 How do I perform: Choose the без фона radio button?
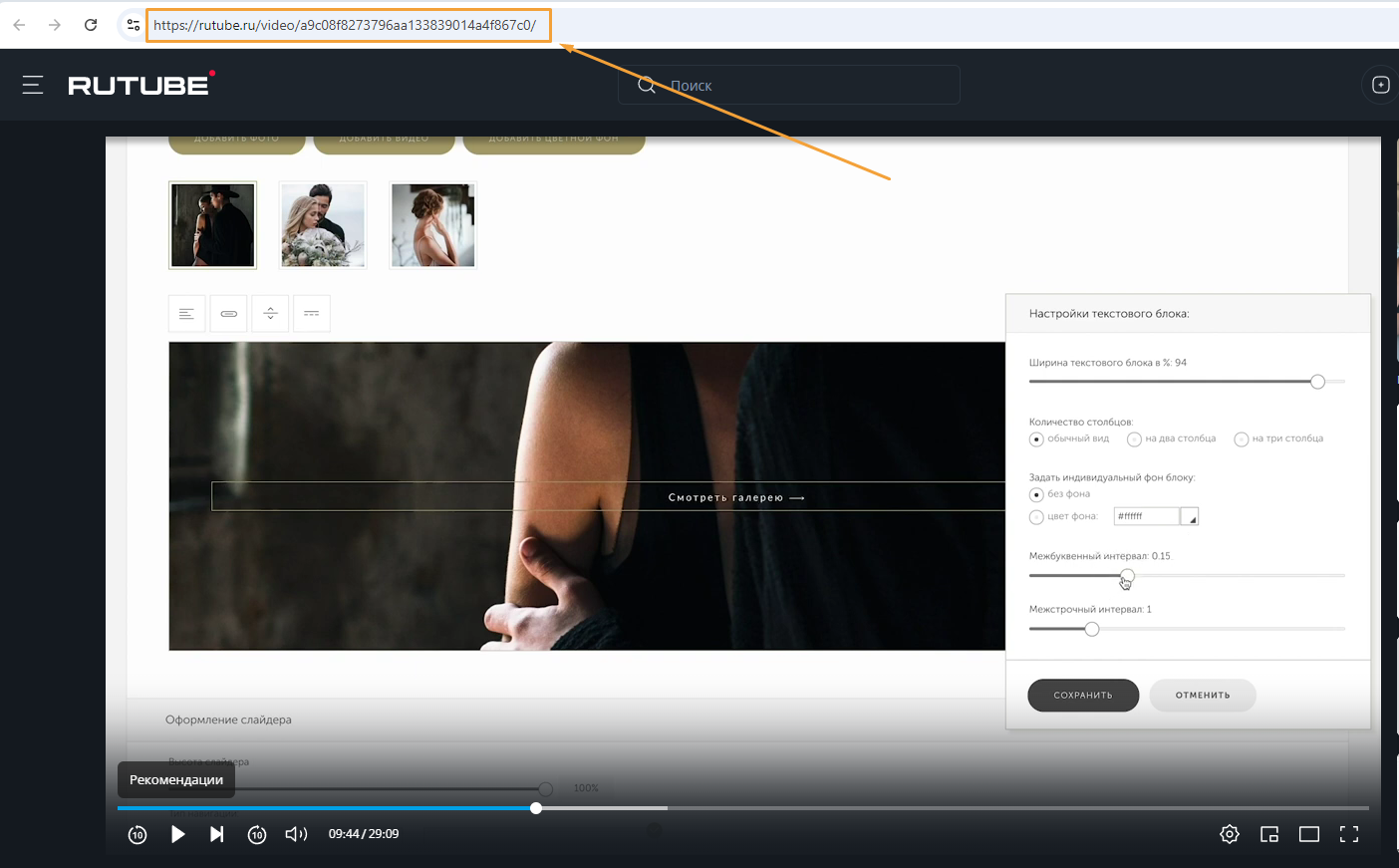[x=1036, y=495]
